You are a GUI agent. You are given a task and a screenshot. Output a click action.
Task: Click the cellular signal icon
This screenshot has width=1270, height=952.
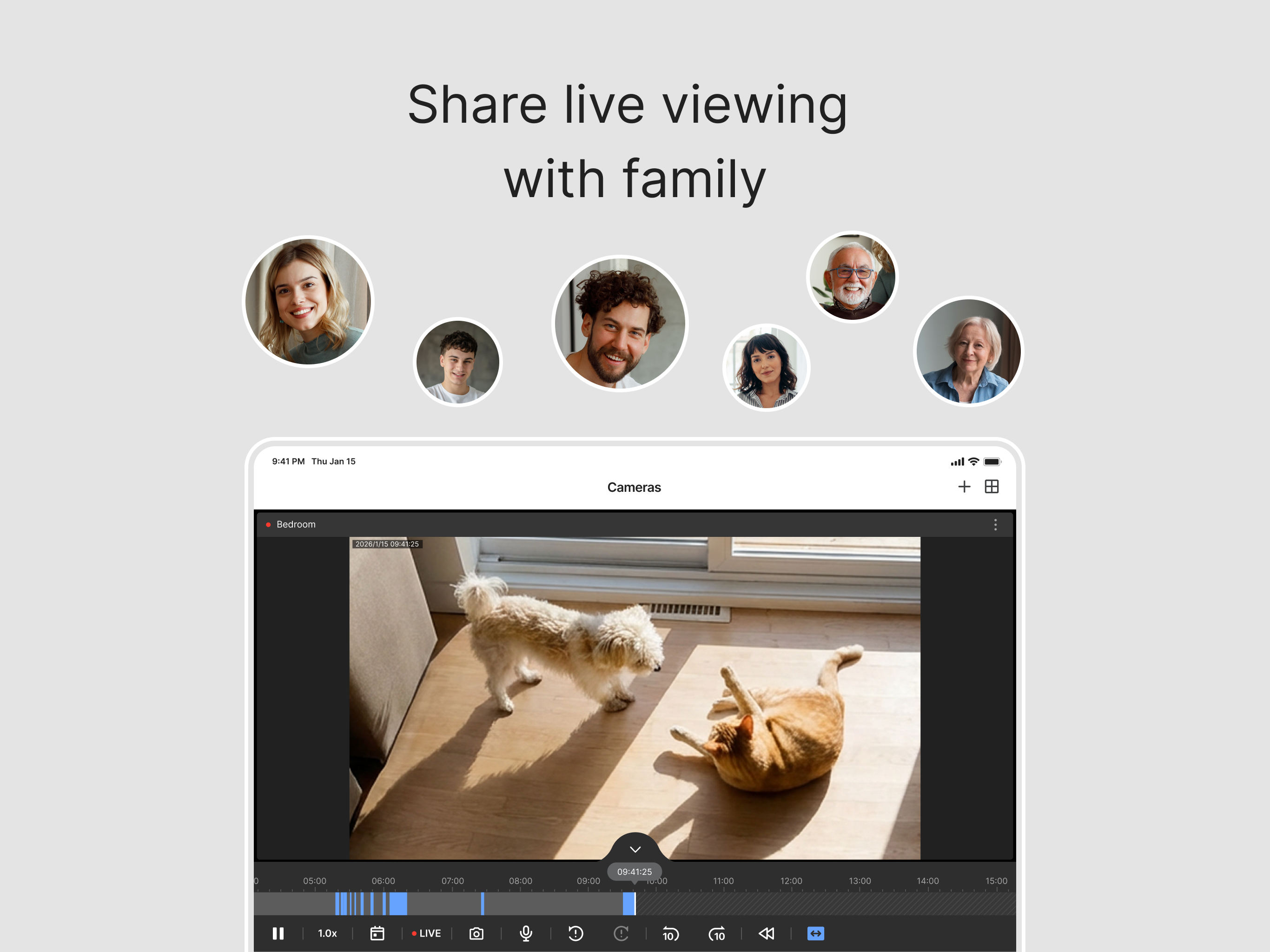click(957, 462)
